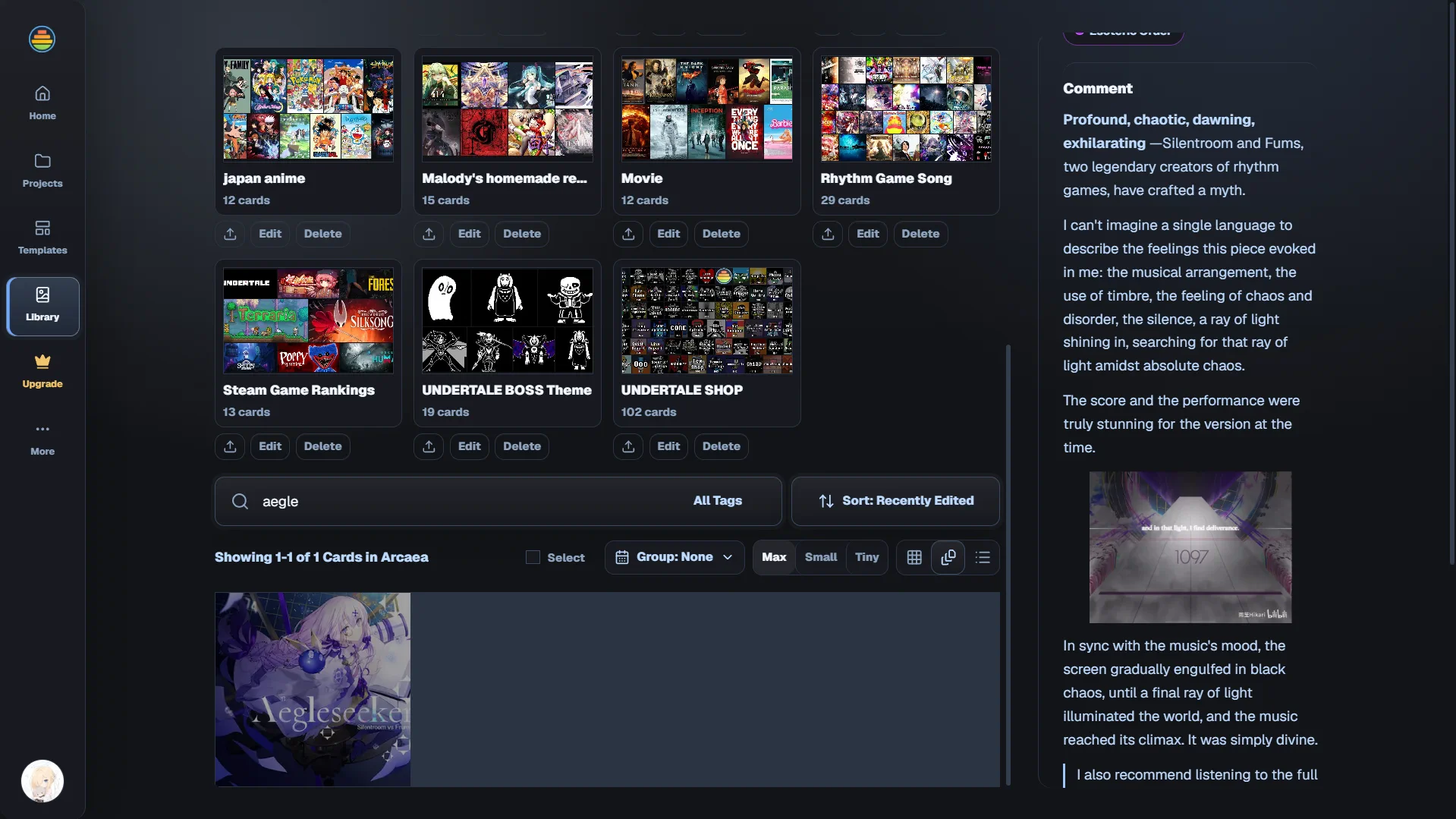The image size is (1456, 819).
Task: Delete the Malody's homemade collection
Action: coord(522,234)
